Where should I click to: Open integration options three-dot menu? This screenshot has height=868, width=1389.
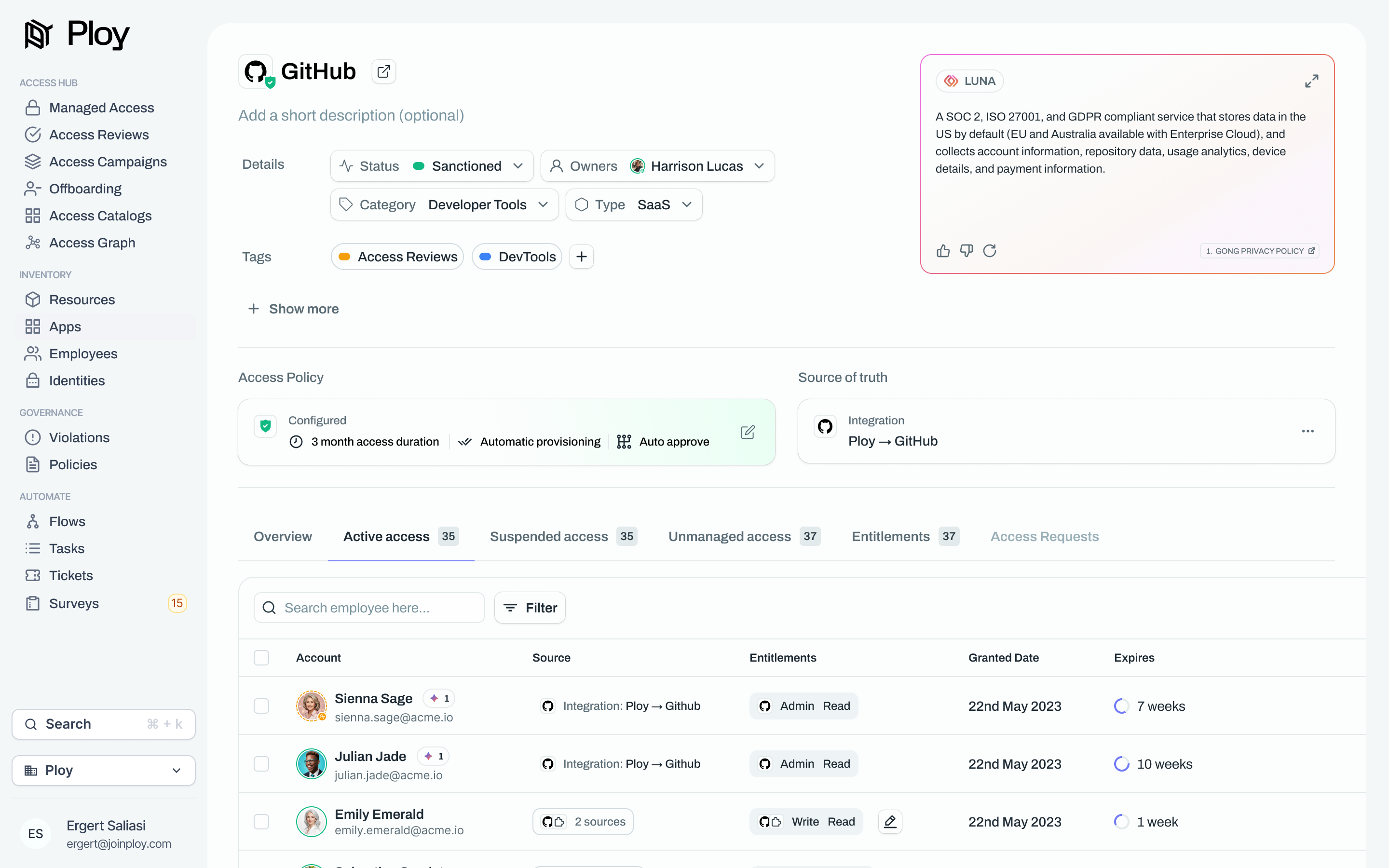[1307, 431]
